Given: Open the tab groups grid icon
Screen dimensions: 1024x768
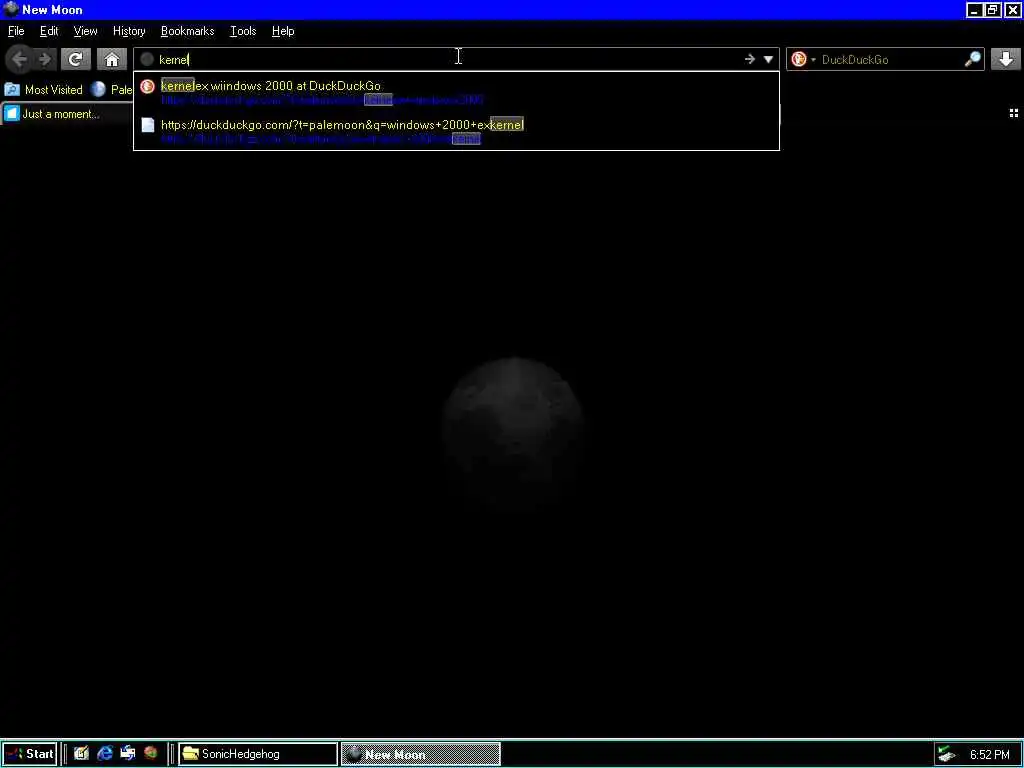Looking at the screenshot, I should pyautogui.click(x=1014, y=113).
